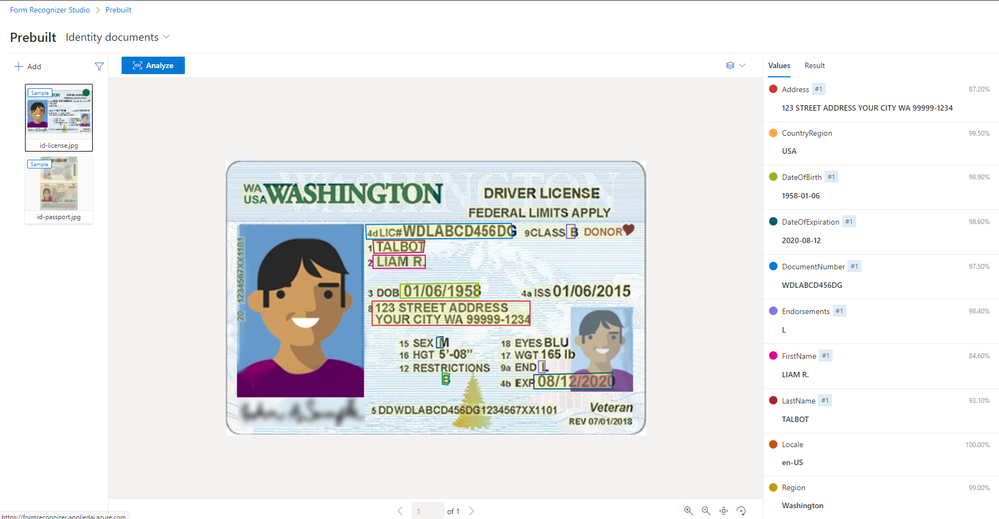Select the 2020-08-12 expiration value

pos(801,241)
